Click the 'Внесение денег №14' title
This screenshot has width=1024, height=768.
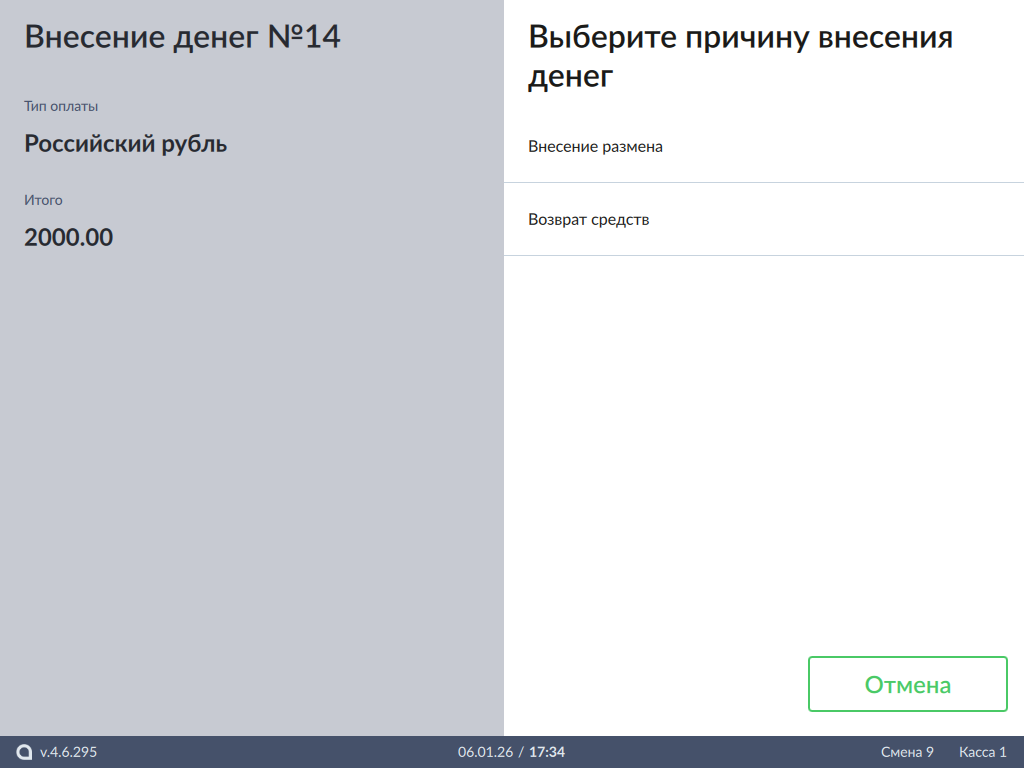coord(182,37)
